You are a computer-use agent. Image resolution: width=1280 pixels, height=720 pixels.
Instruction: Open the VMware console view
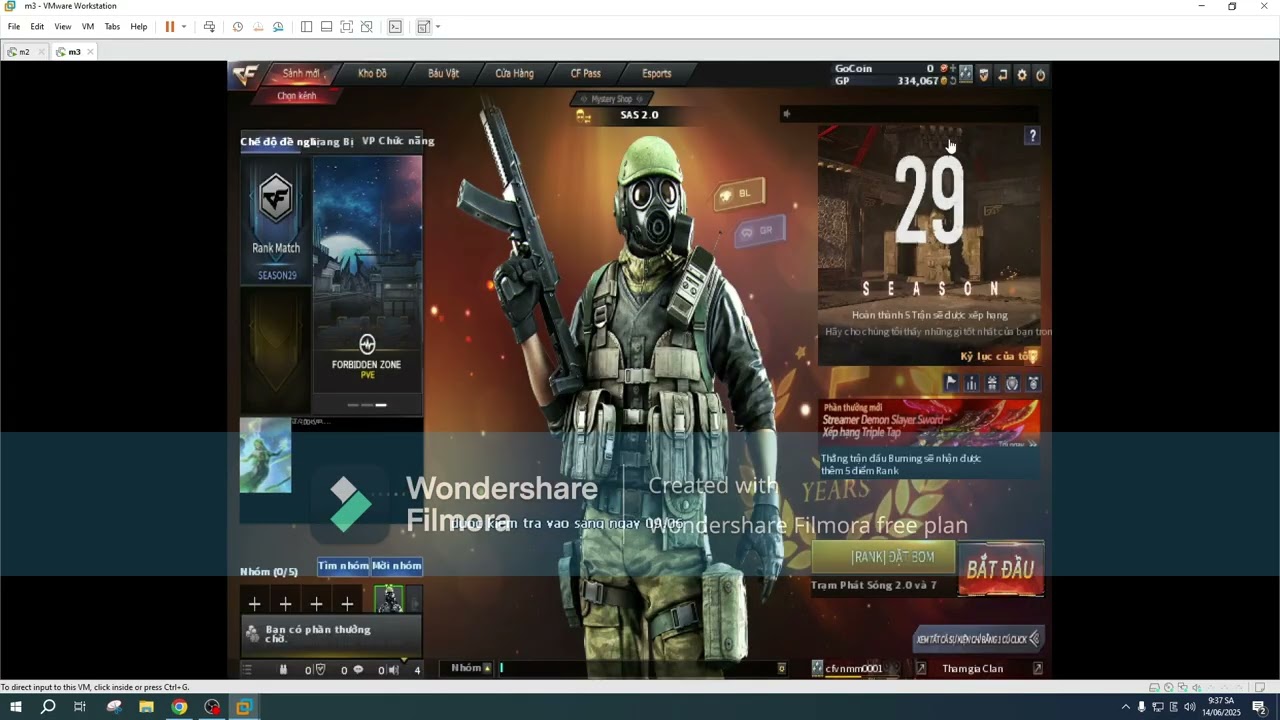coord(395,27)
